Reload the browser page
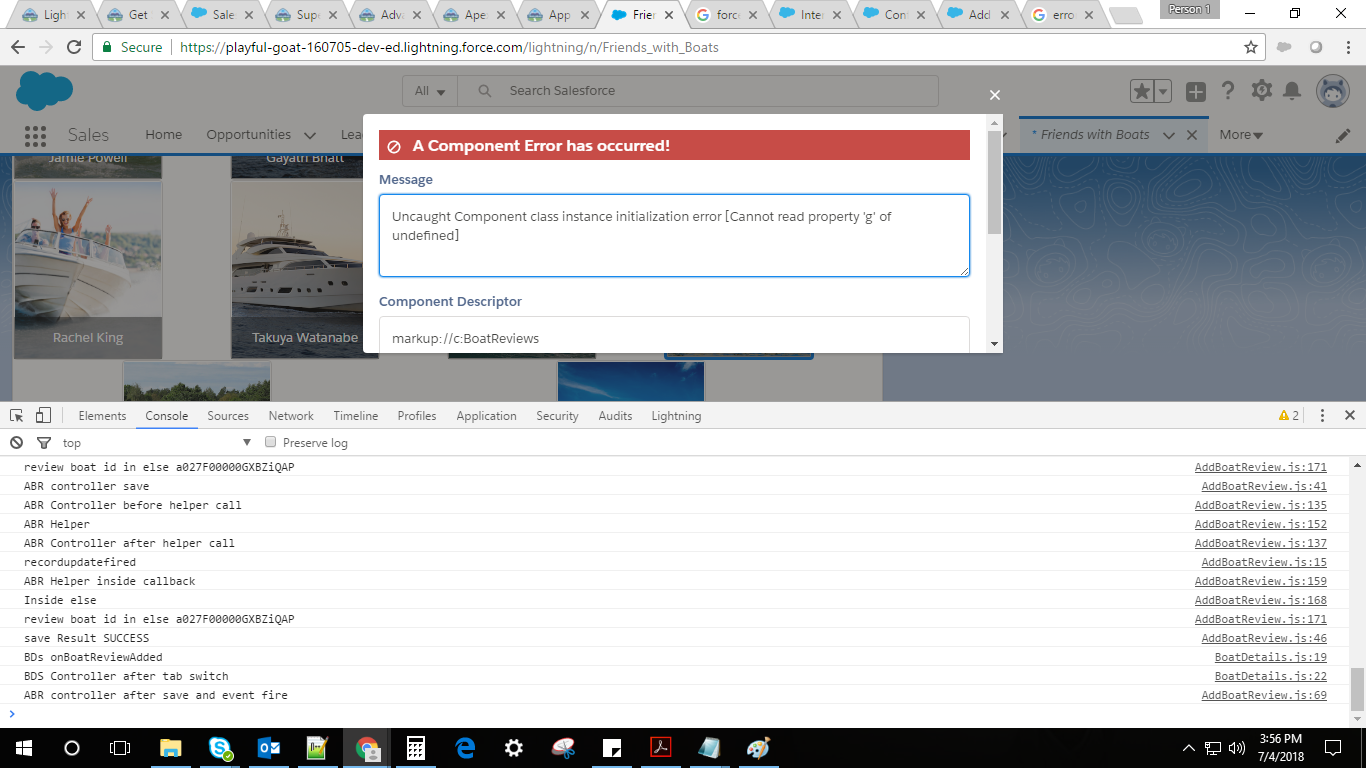The height and width of the screenshot is (768, 1366). 73,47
